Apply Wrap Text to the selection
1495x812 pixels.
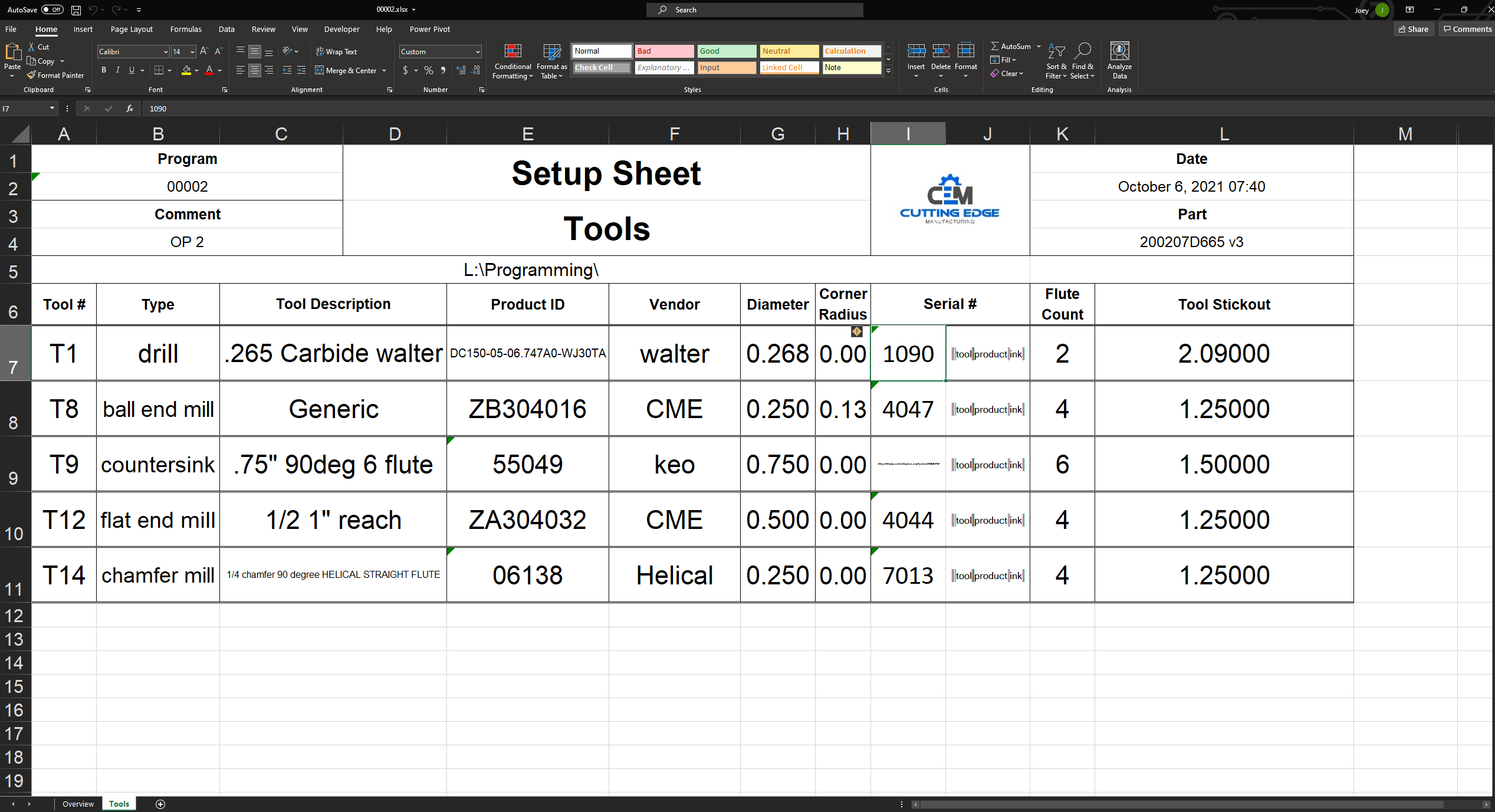[x=336, y=51]
